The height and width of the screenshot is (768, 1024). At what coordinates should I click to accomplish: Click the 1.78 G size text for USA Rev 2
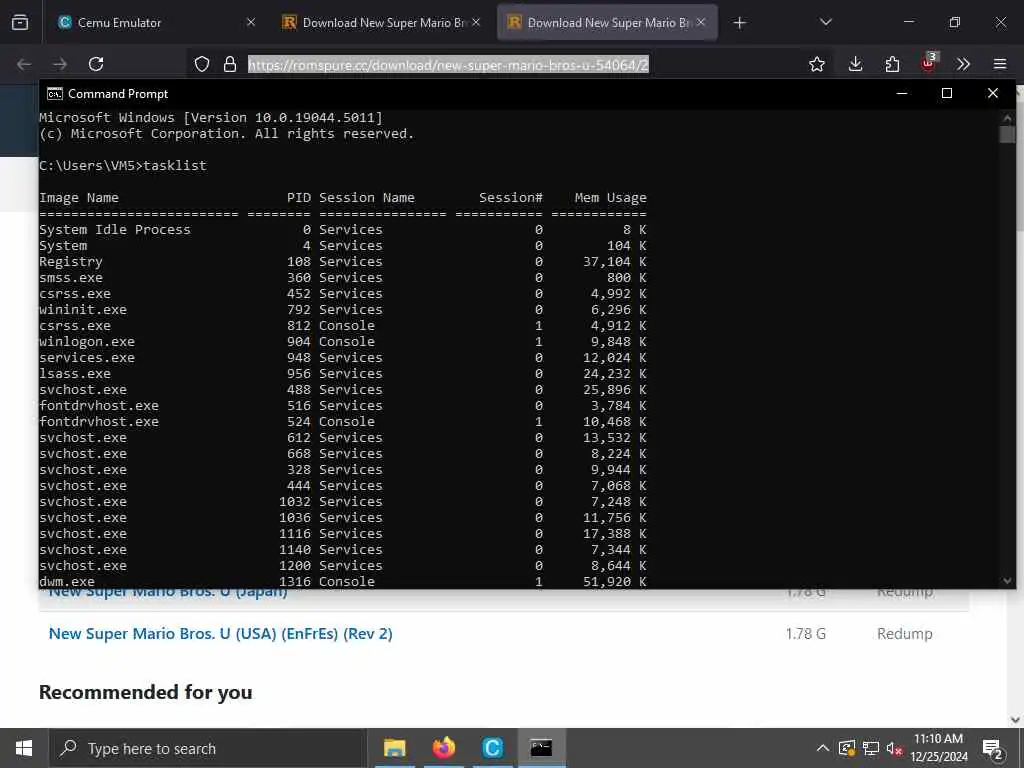click(x=806, y=634)
